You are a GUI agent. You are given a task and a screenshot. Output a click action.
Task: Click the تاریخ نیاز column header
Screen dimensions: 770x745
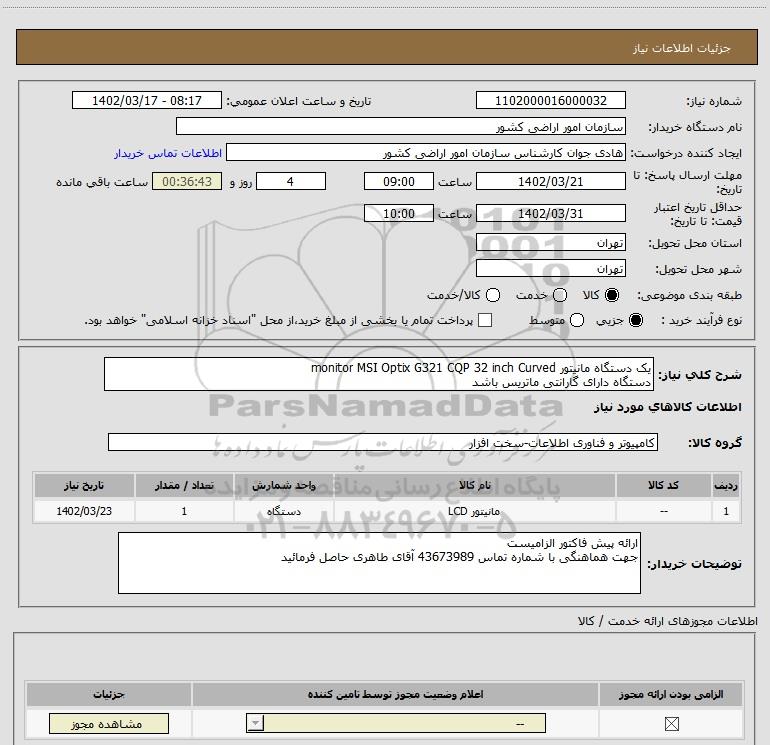[84, 486]
